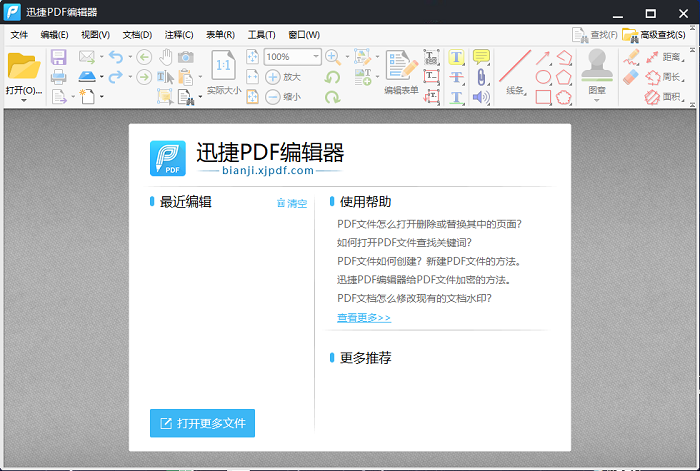Select the 周长 perimeter measuring tool
Image resolution: width=700 pixels, height=471 pixels.
click(x=665, y=77)
